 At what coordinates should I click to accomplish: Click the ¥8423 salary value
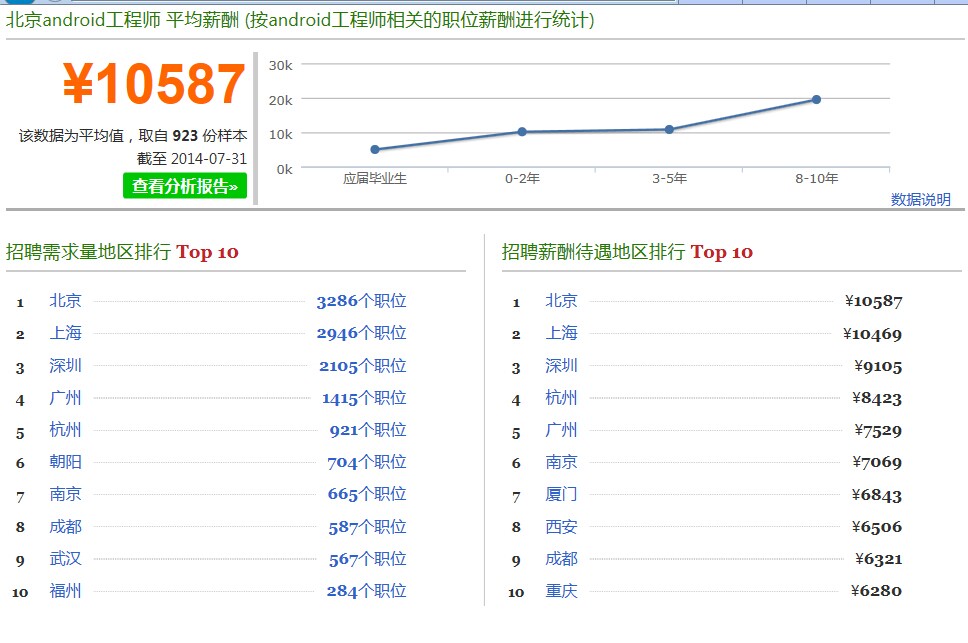tap(877, 398)
